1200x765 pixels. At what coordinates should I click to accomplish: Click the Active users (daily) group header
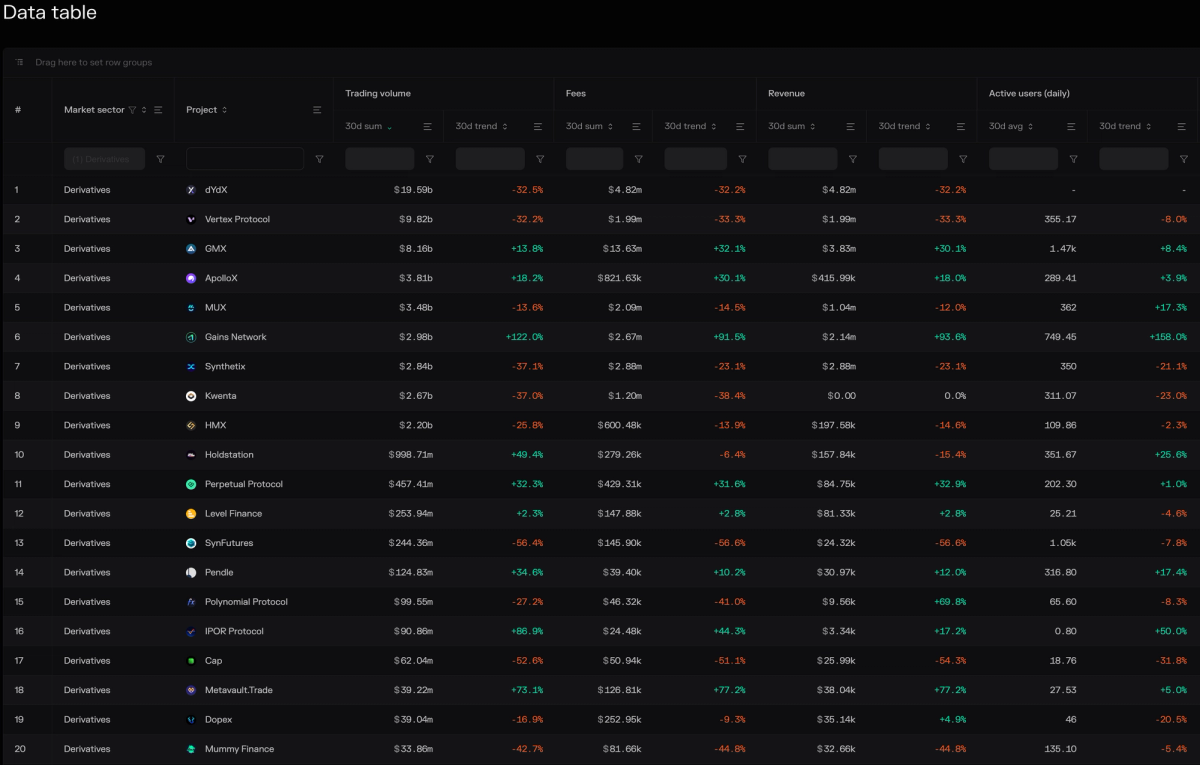point(1029,93)
